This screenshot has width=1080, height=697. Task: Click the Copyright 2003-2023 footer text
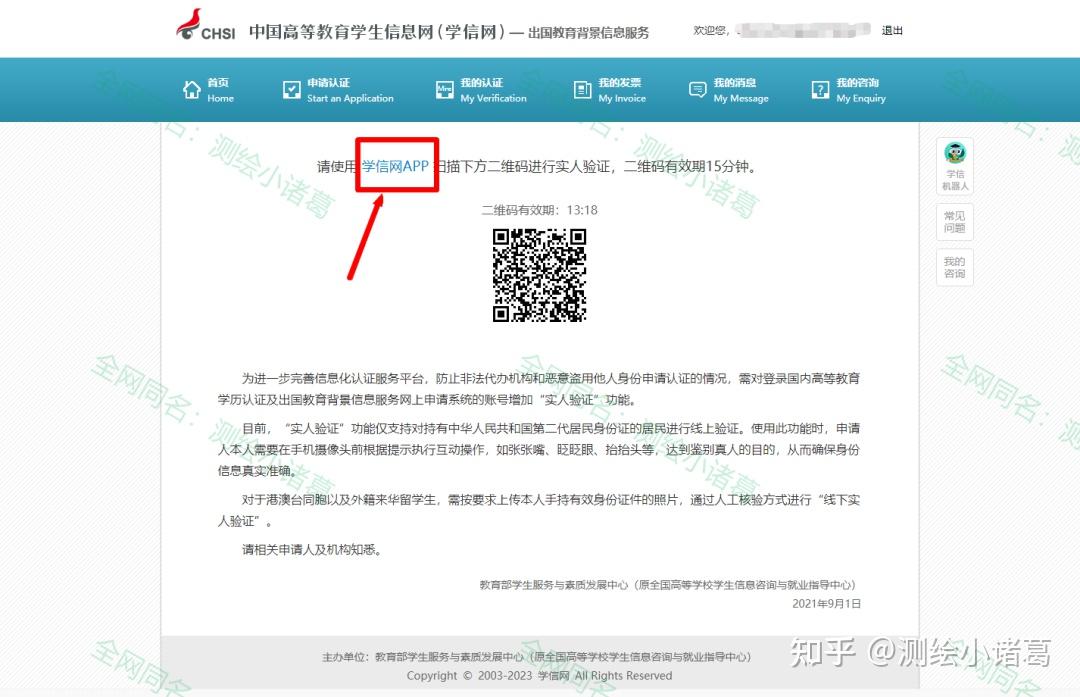pyautogui.click(x=539, y=676)
